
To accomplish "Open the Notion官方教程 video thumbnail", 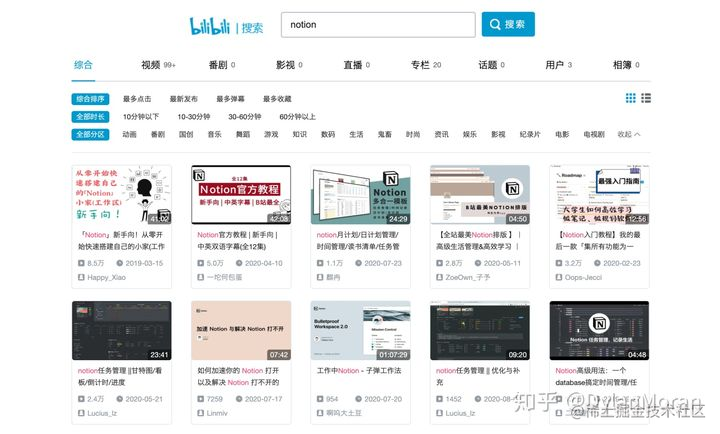I will point(241,195).
